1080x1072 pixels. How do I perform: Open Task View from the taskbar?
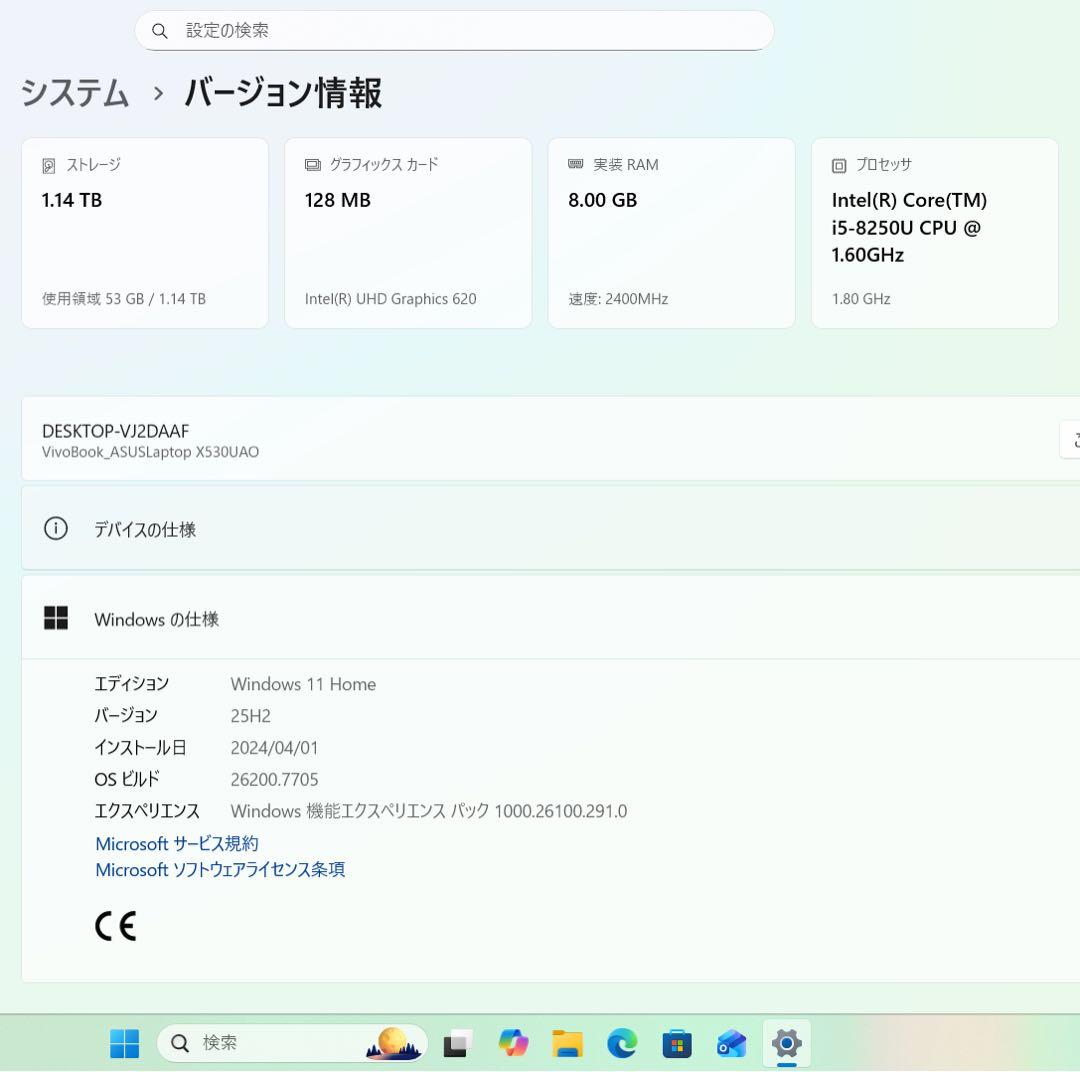point(457,1042)
